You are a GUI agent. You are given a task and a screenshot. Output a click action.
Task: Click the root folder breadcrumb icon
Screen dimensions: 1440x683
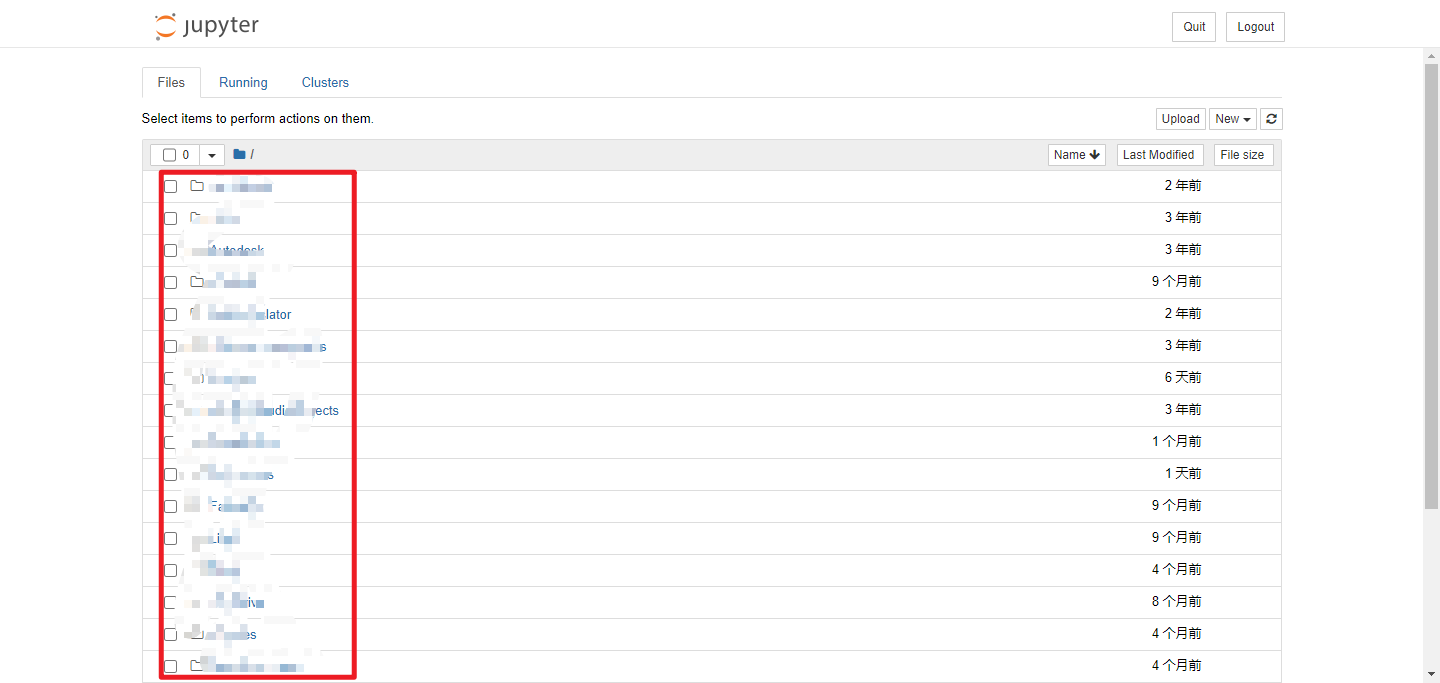[239, 154]
